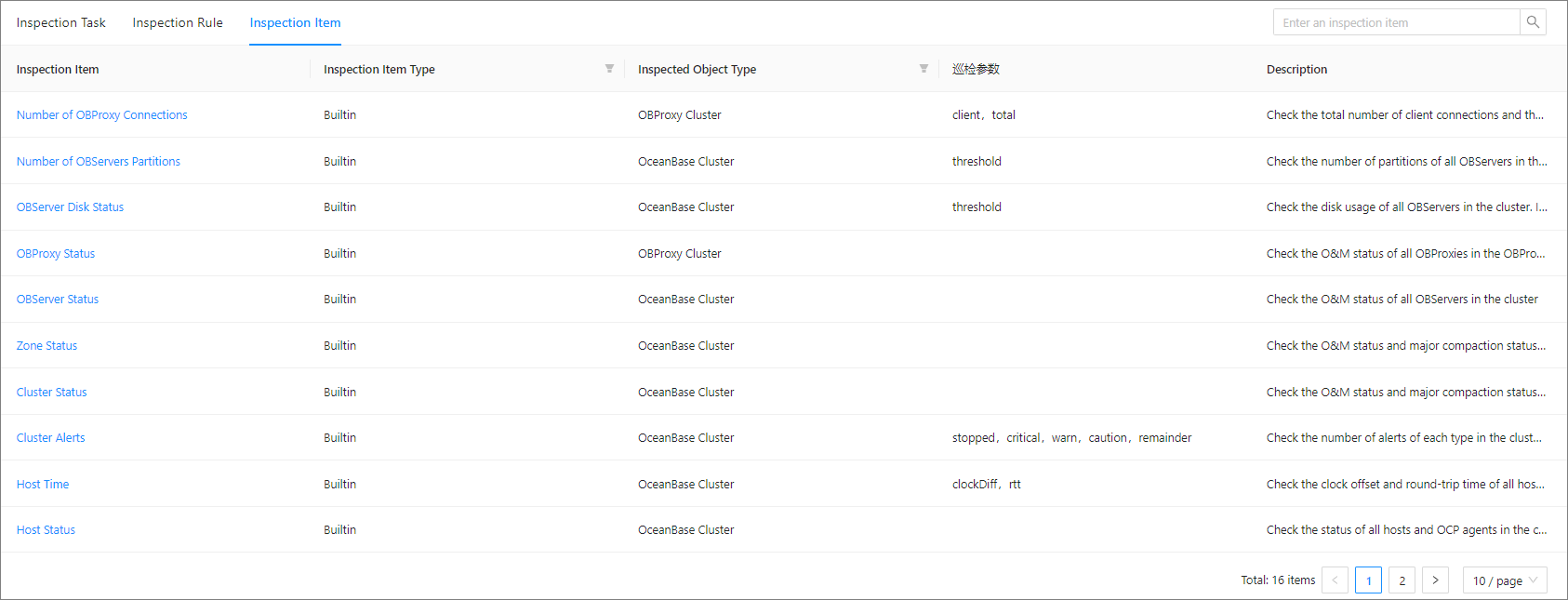Open the OBProxy Status inspection item
Viewport: 1568px width, 600px height.
coord(56,254)
